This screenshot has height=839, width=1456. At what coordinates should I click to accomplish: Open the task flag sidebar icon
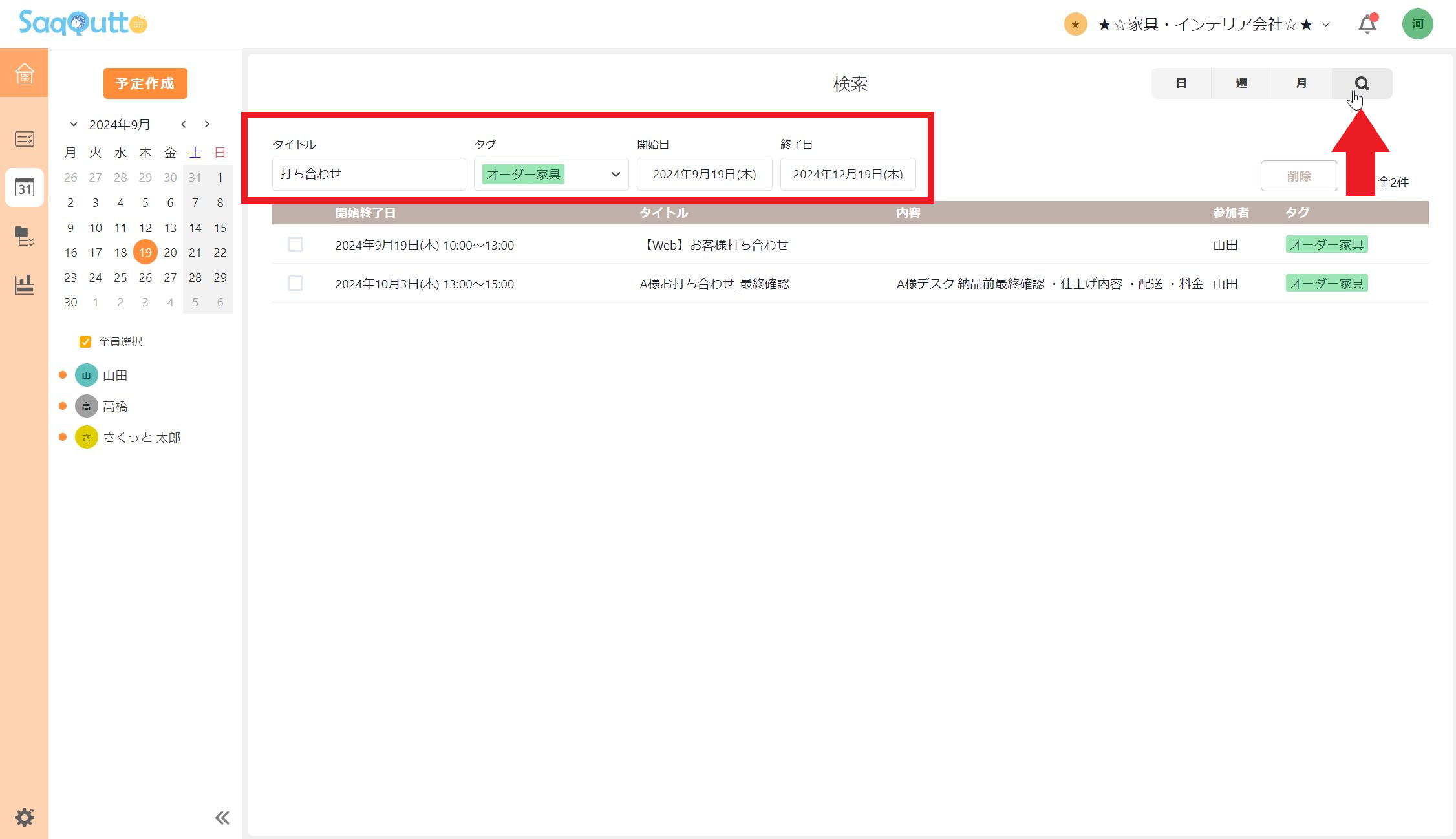pyautogui.click(x=24, y=236)
